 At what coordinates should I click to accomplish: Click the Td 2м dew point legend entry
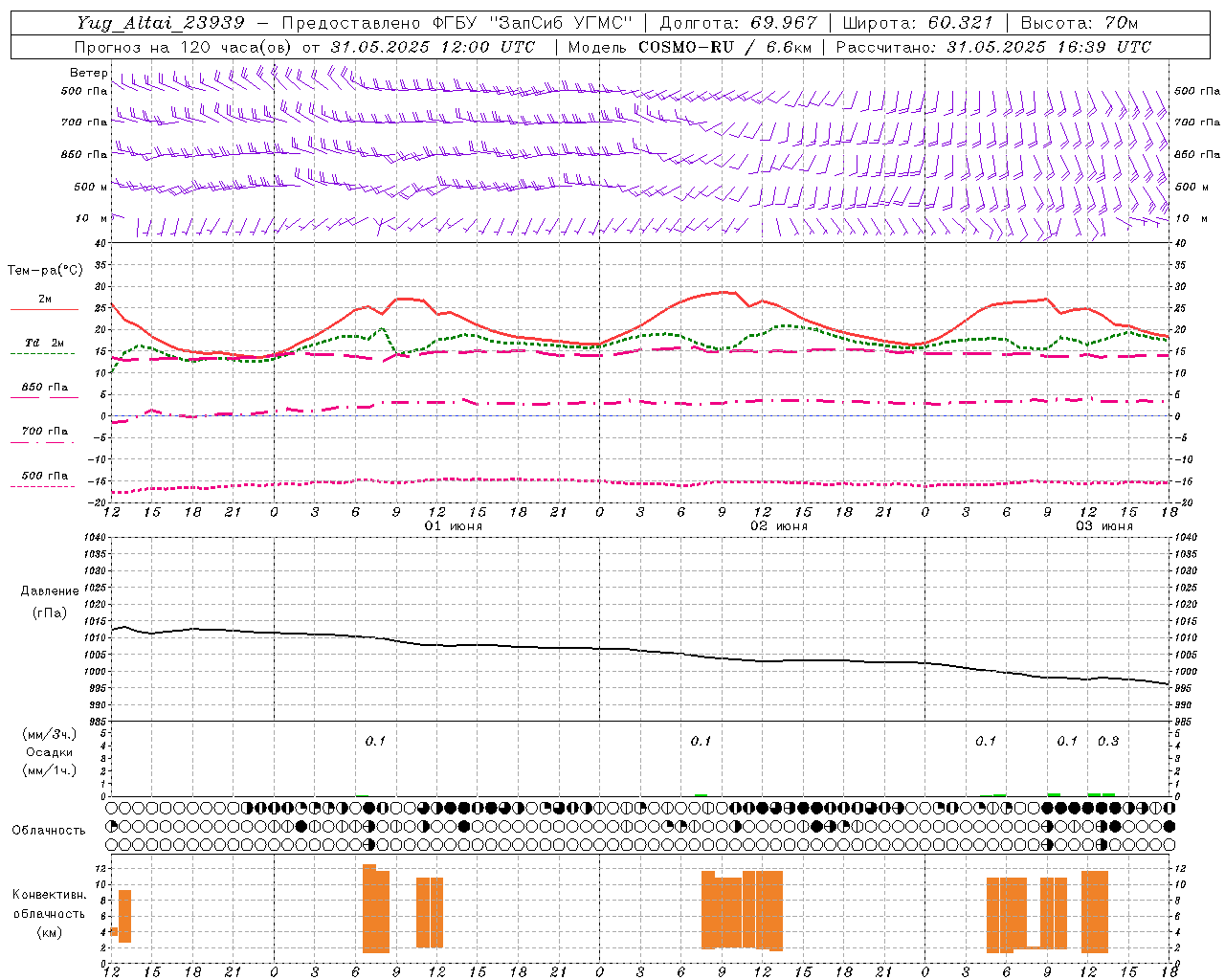click(x=45, y=343)
